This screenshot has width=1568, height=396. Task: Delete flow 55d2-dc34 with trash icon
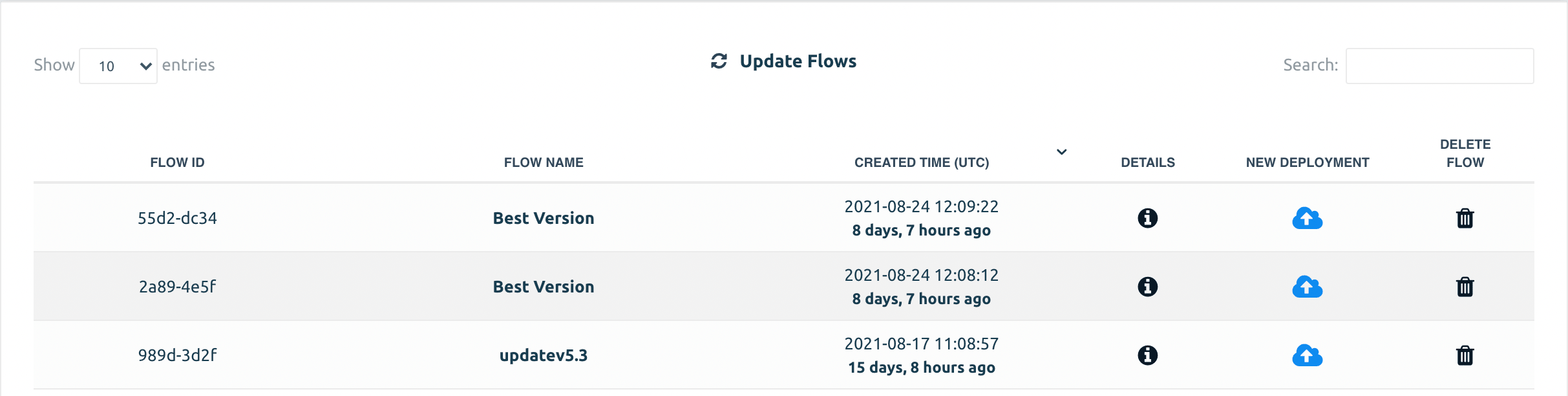(1465, 218)
